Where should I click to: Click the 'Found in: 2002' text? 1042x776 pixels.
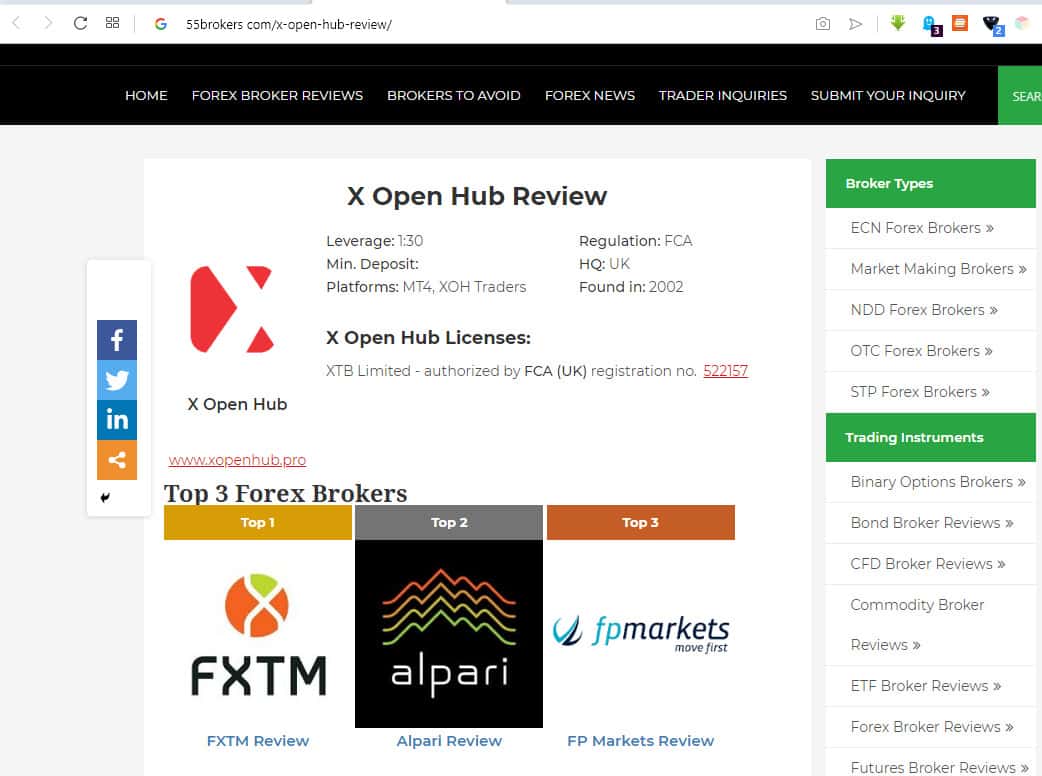click(x=631, y=287)
